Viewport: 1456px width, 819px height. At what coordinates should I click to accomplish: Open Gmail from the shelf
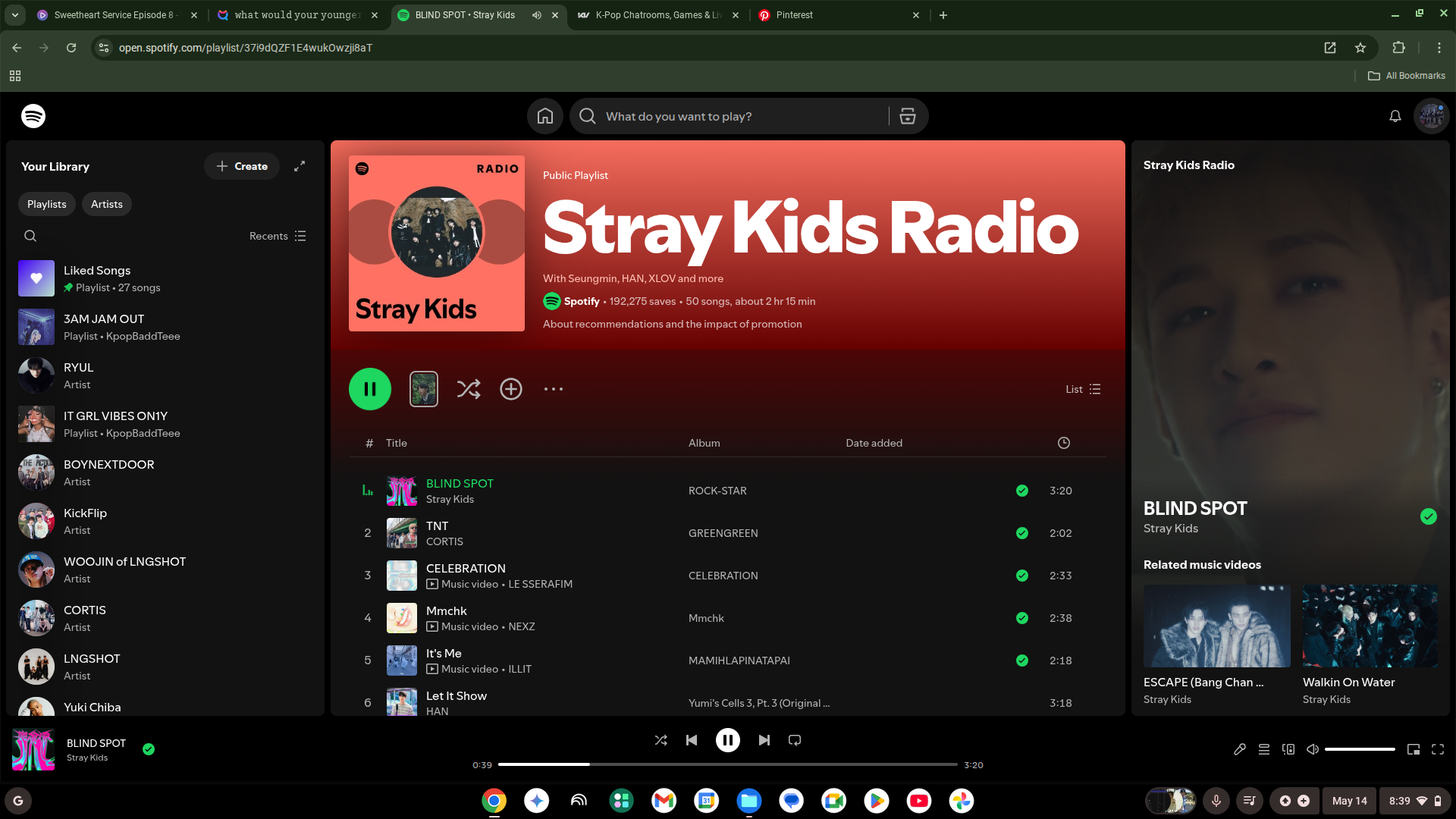click(x=664, y=801)
